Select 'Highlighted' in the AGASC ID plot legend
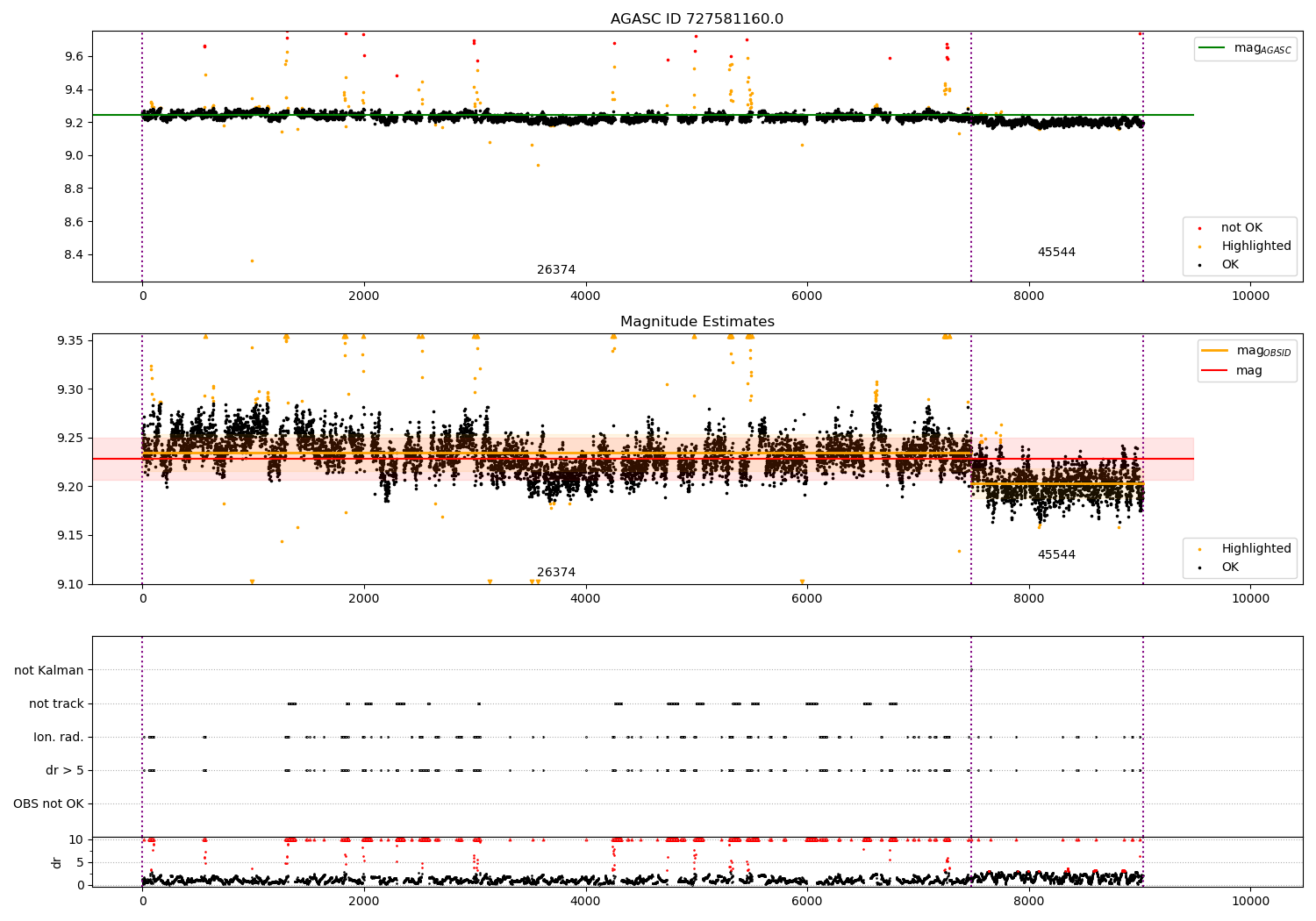1316x921 pixels. (x=1256, y=246)
